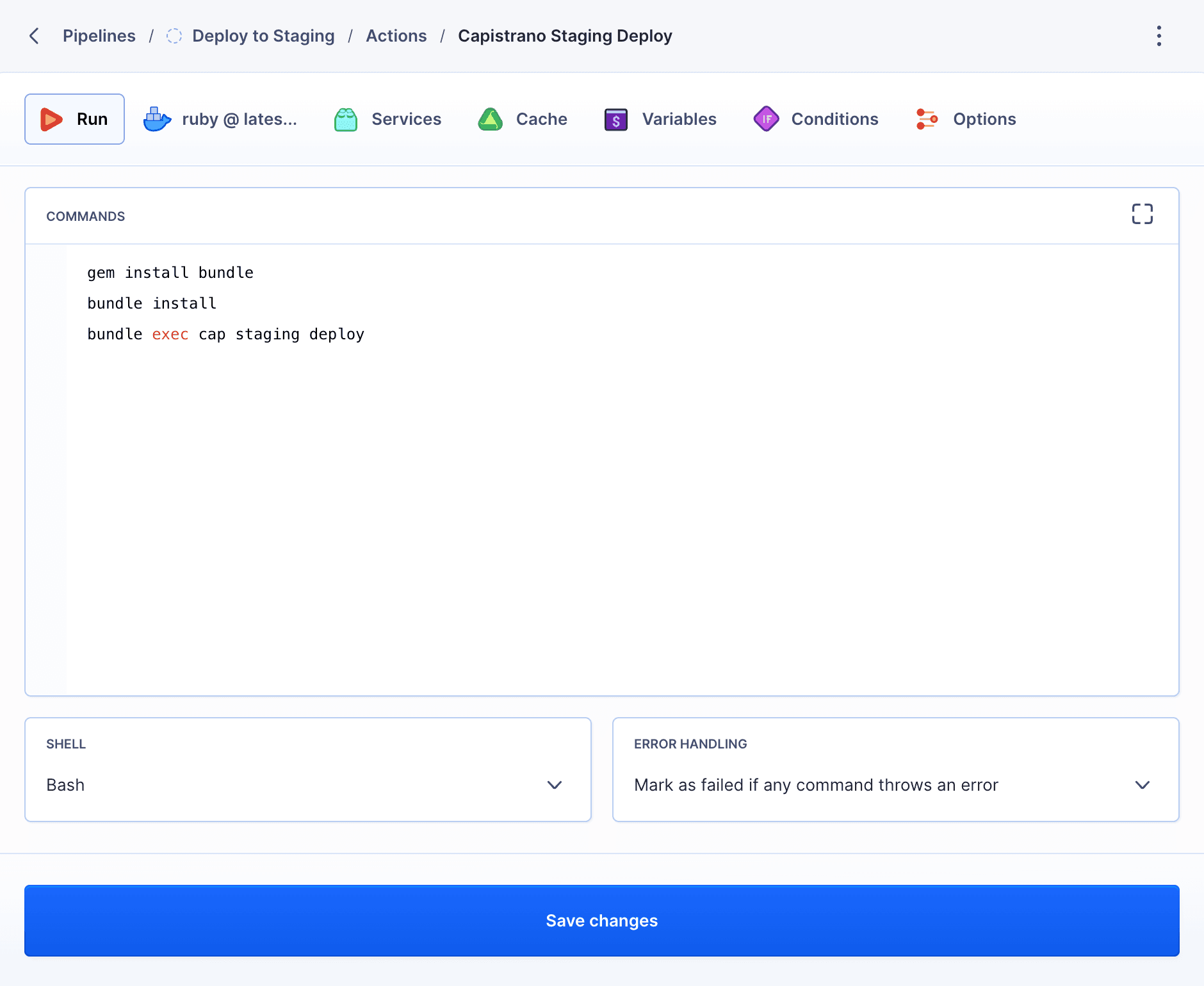The image size is (1204, 986).
Task: Click the Run playback icon tab
Action: (x=52, y=118)
